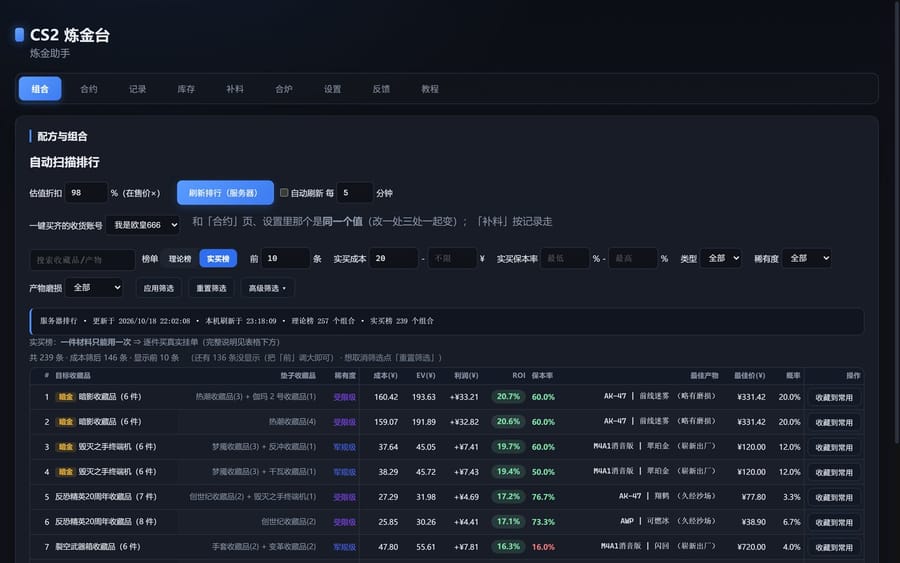Click the 重置筛选 button
The width and height of the screenshot is (900, 563).
(211, 288)
